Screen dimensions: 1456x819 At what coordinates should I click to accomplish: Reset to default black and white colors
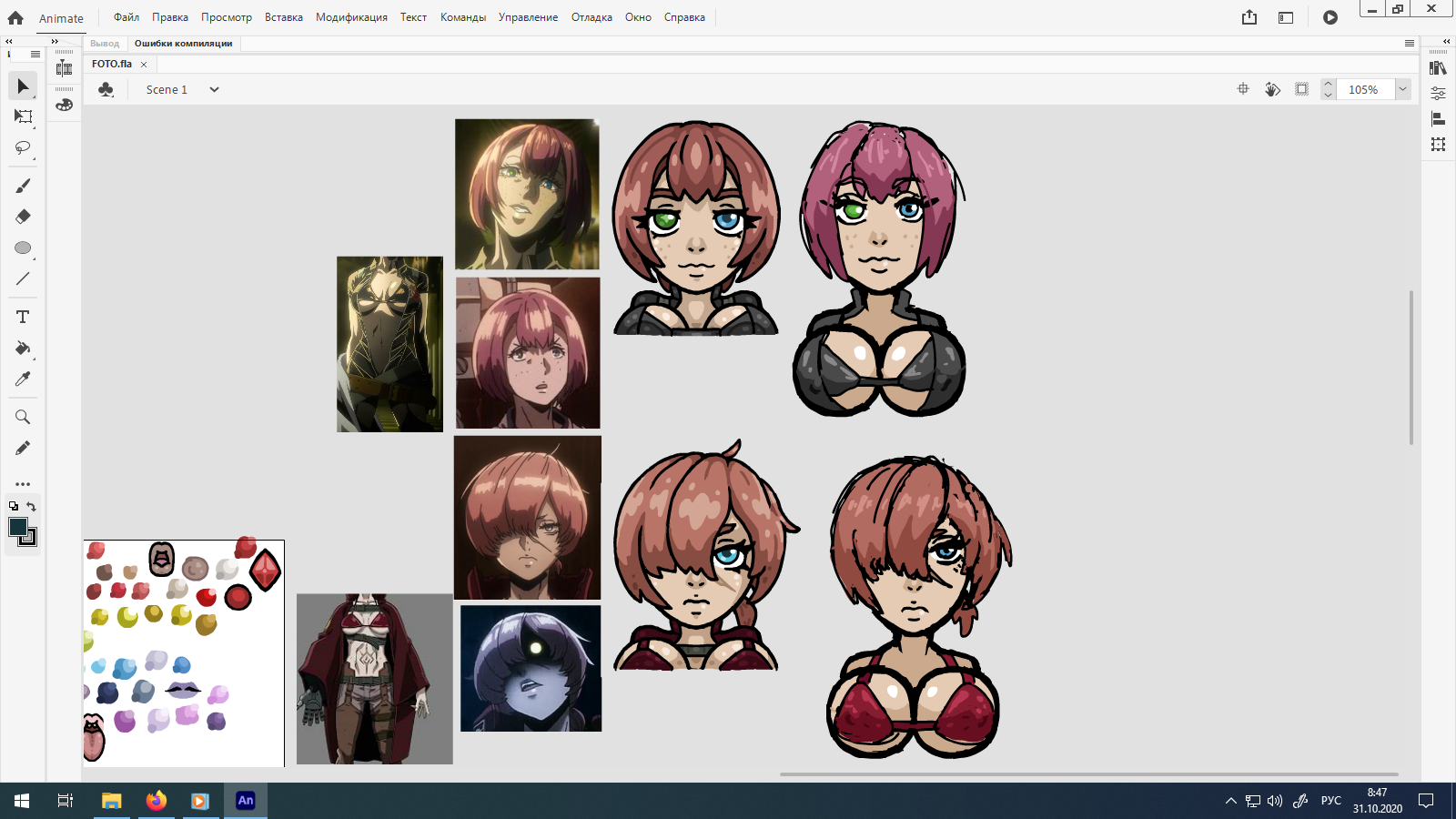(14, 507)
